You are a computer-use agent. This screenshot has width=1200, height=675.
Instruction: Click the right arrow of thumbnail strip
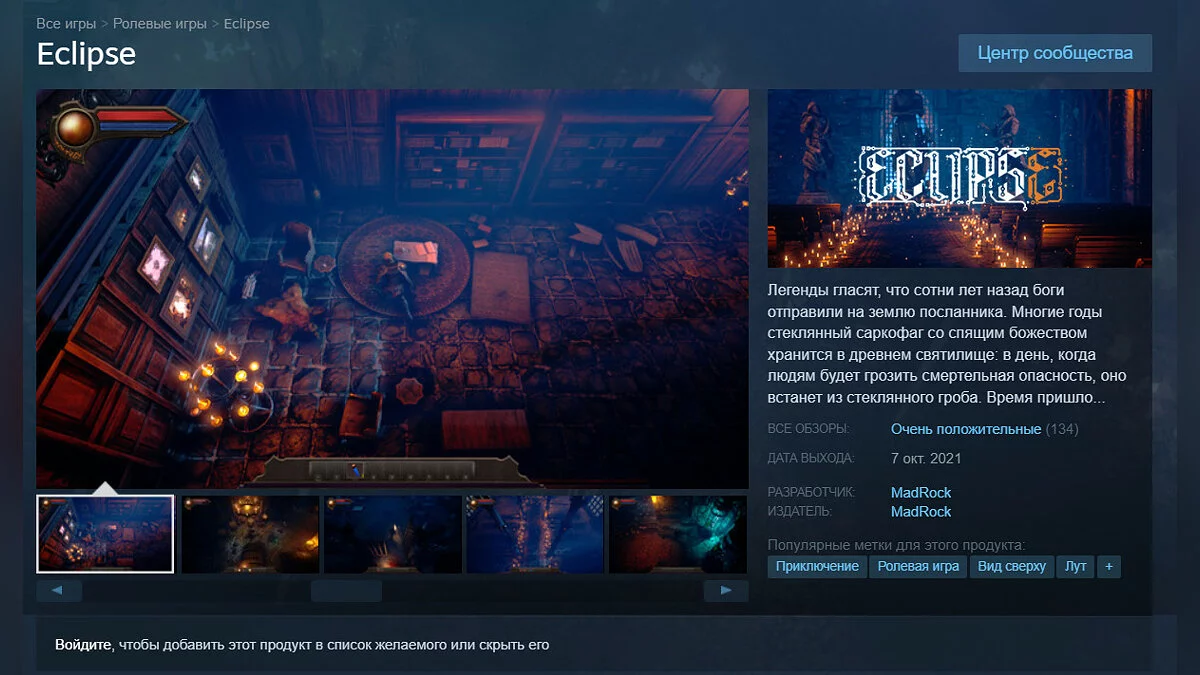(725, 591)
